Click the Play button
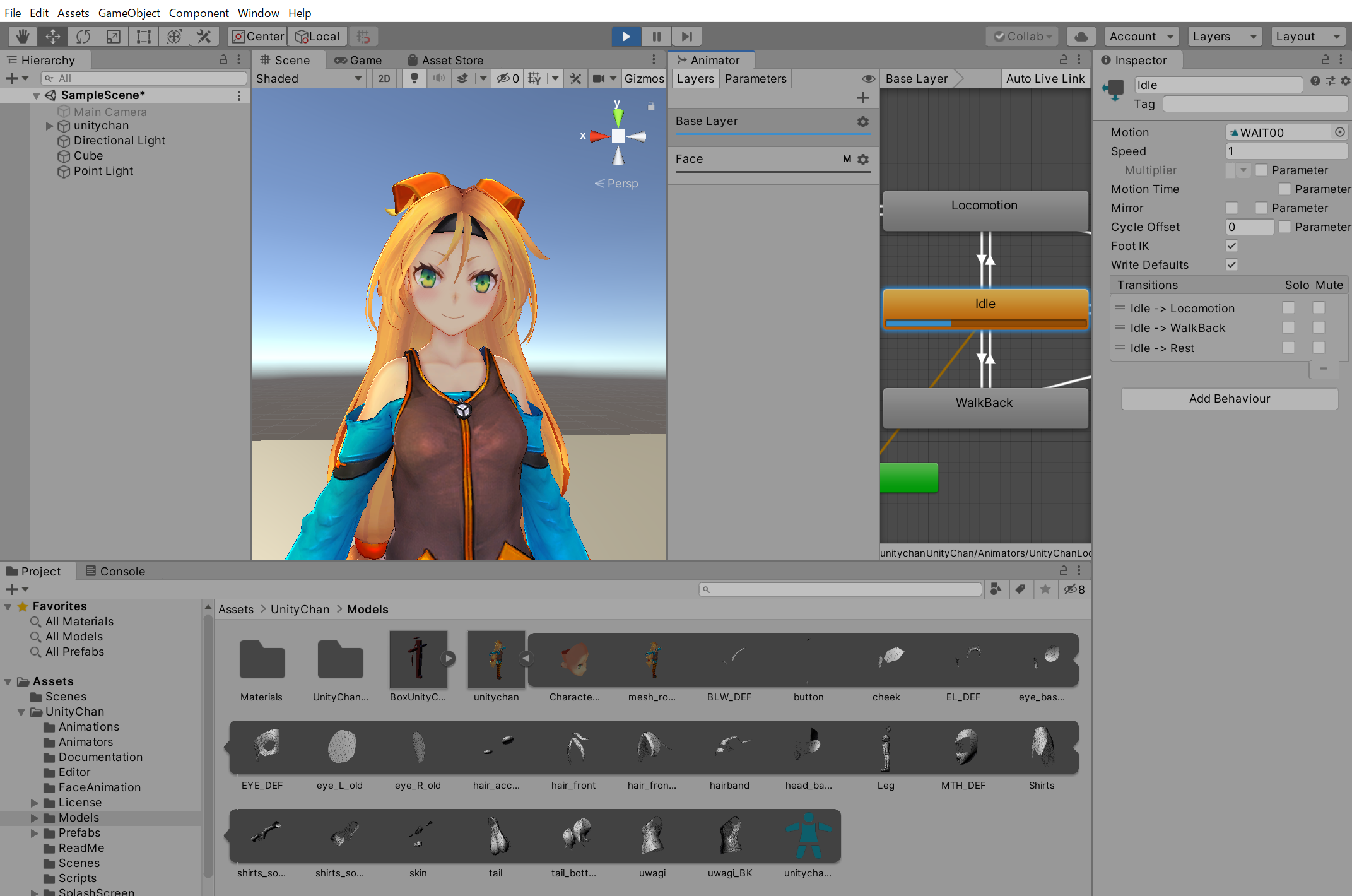Screen dimensions: 1352x896 [x=626, y=37]
